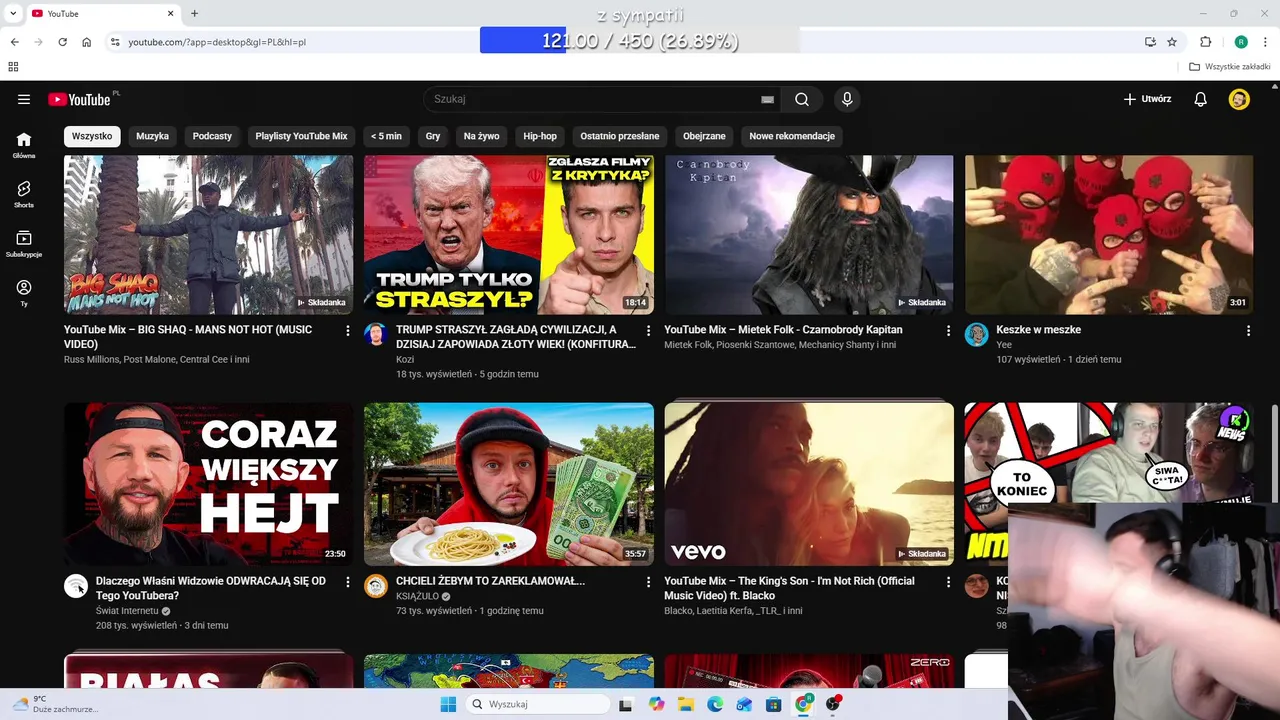Go back in the browser

point(14,42)
